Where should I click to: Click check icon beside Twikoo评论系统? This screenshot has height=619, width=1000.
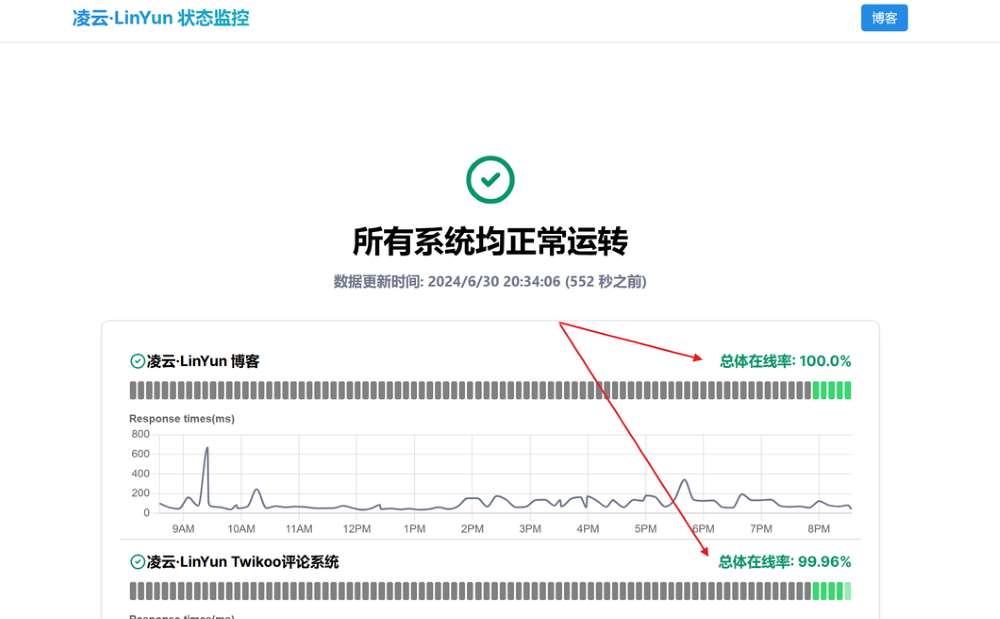pos(138,562)
